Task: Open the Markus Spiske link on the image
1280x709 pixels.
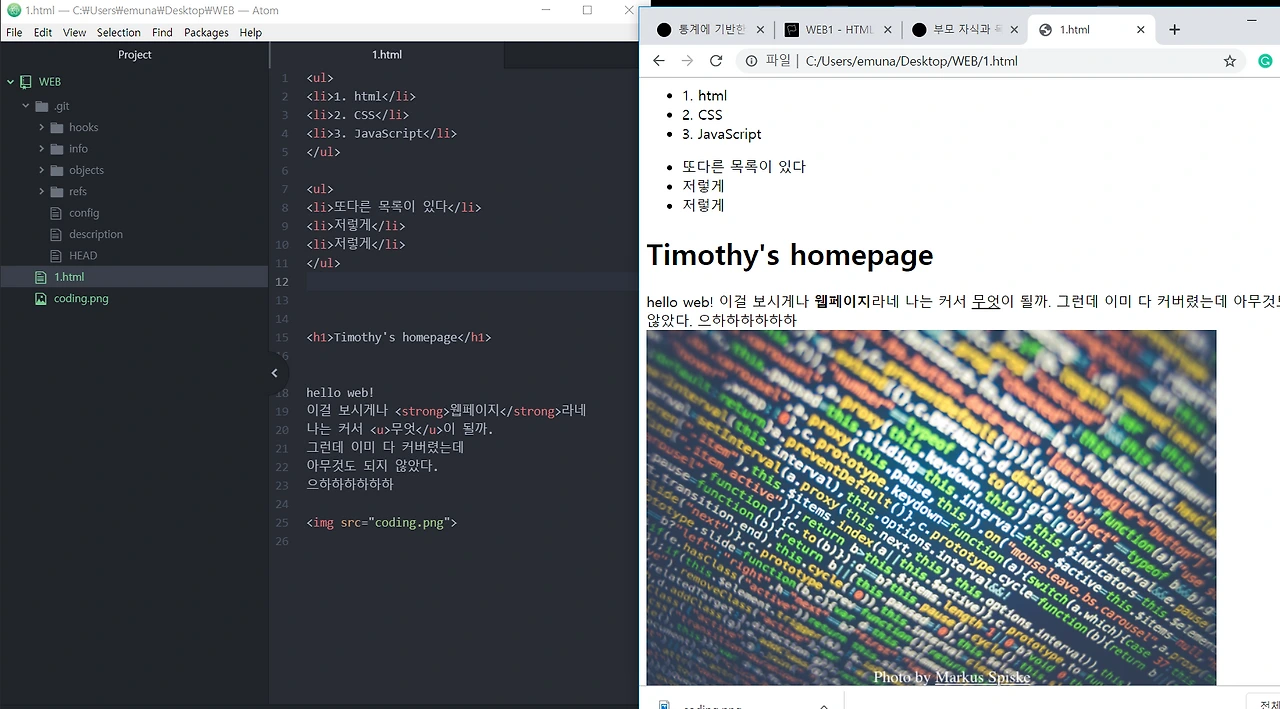Action: coord(982,677)
